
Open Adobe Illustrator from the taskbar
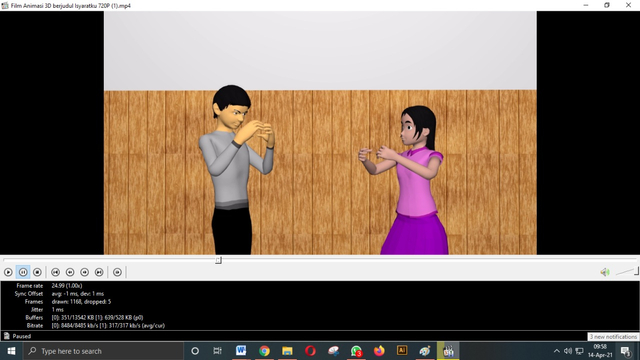pos(402,350)
